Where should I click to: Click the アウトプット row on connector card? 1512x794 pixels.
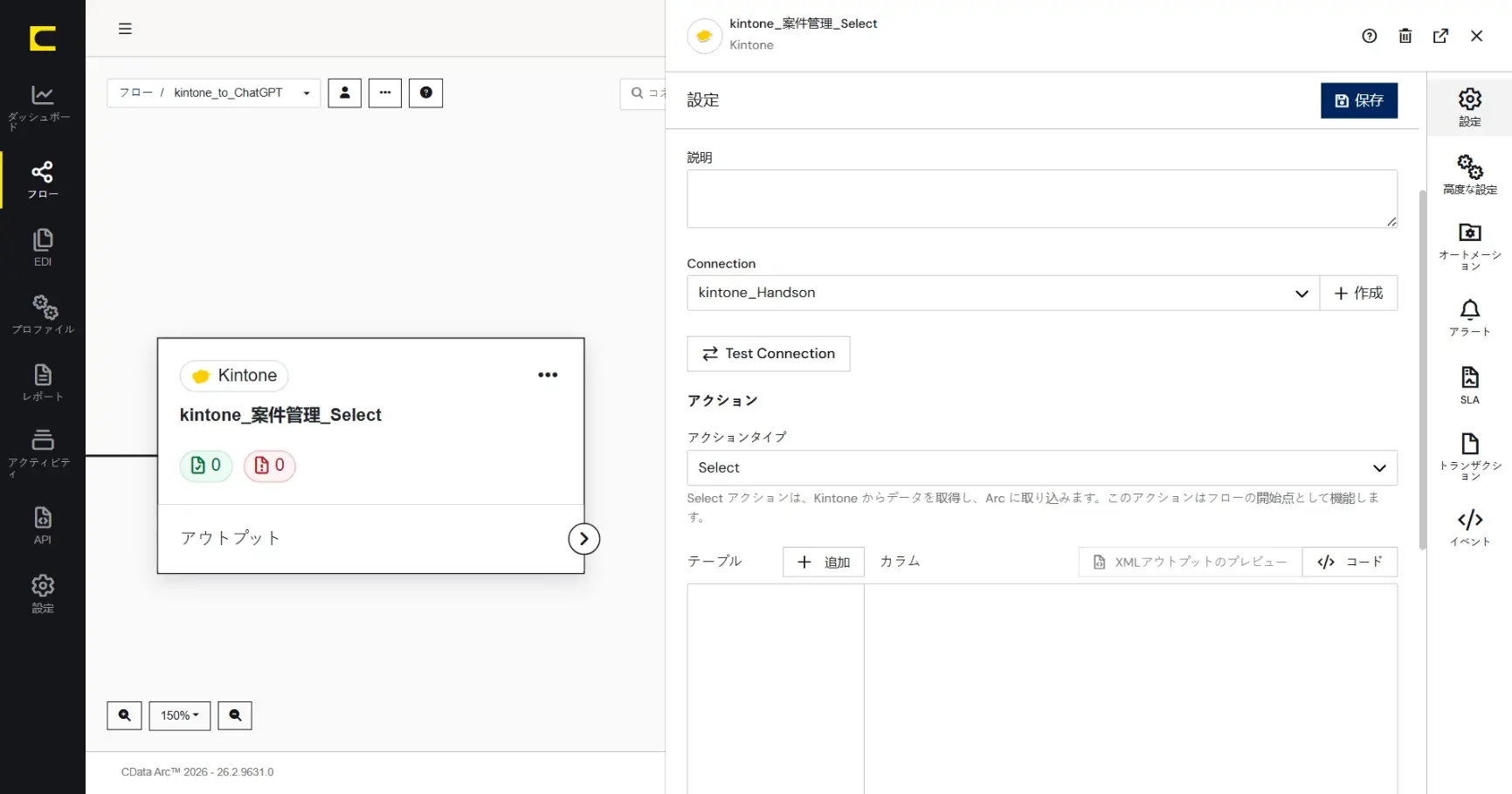371,538
